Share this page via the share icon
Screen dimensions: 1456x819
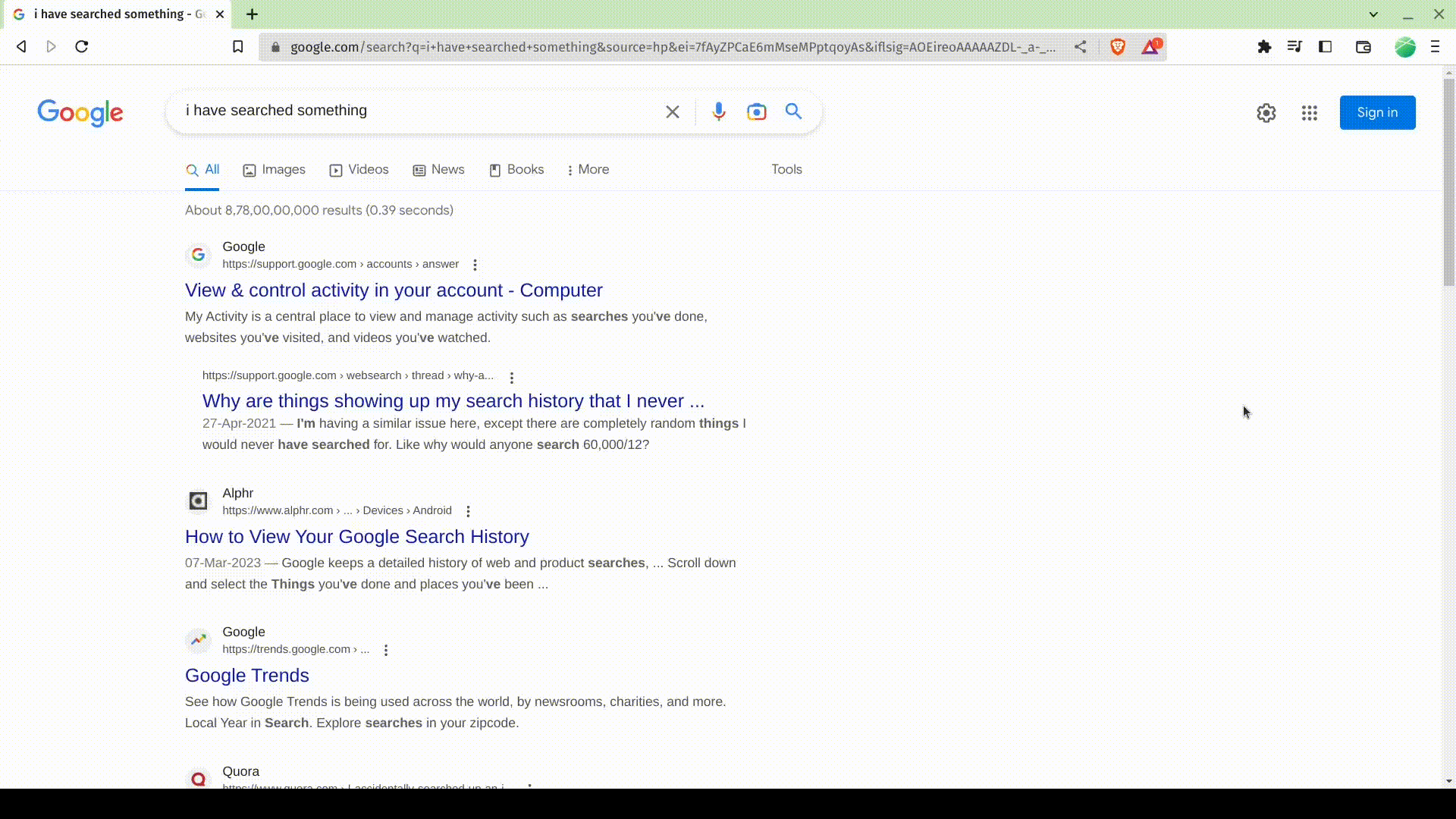coord(1080,47)
